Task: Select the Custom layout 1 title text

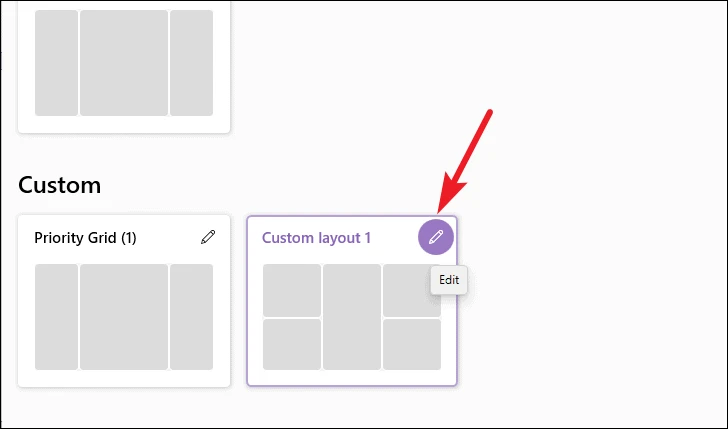Action: click(x=316, y=238)
